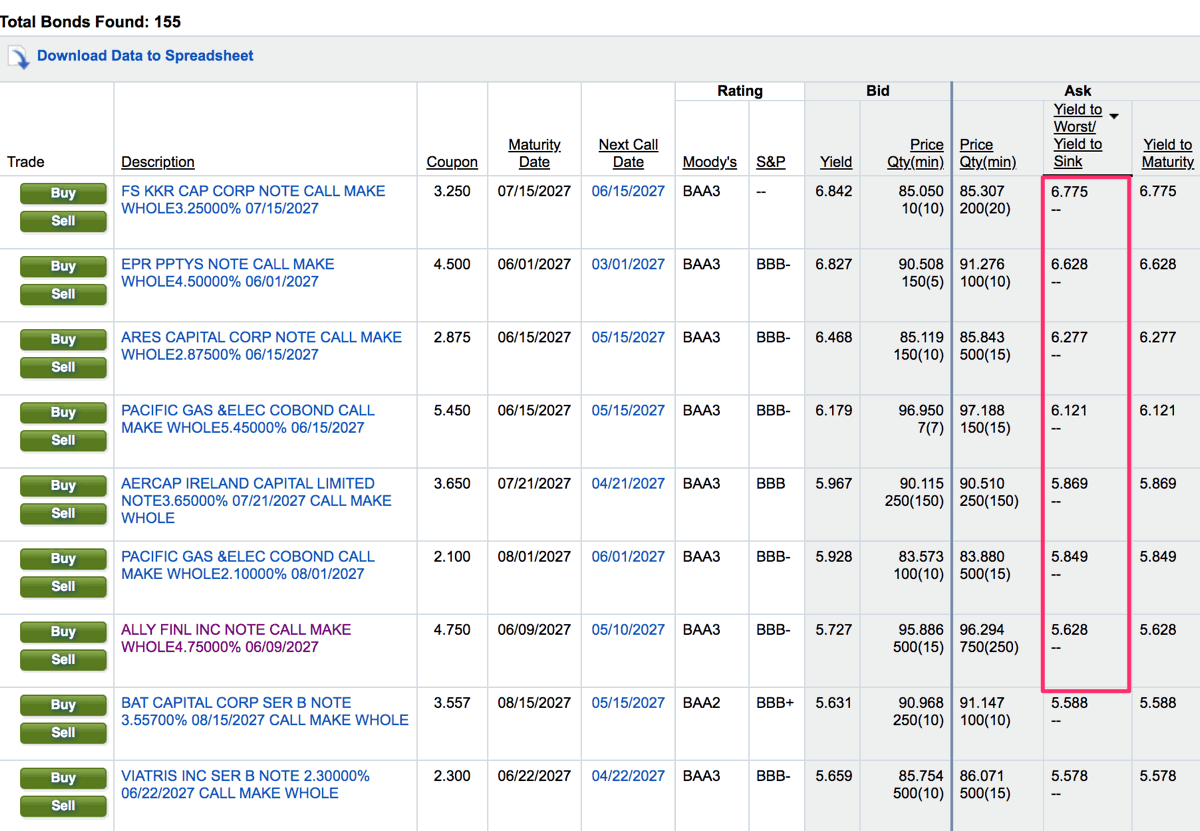This screenshot has width=1200, height=831.
Task: Click call date 06/15/2027 for FS KKR
Action: (x=628, y=191)
